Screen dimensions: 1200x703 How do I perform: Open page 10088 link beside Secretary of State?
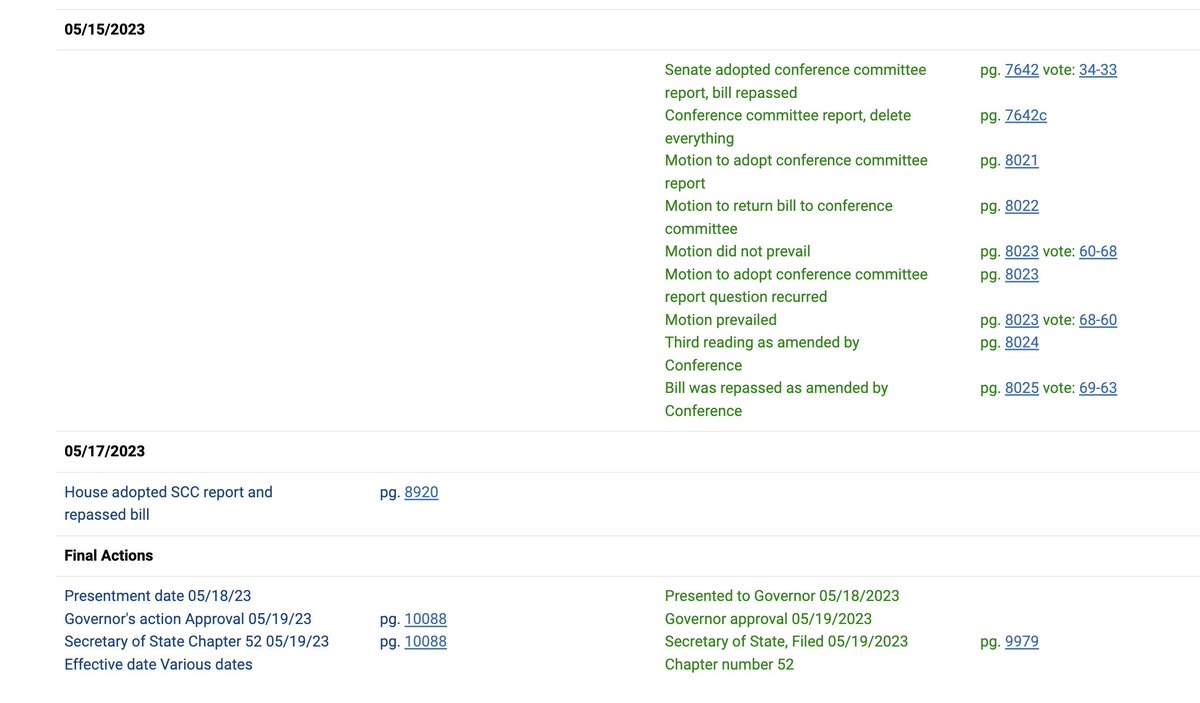coord(425,642)
